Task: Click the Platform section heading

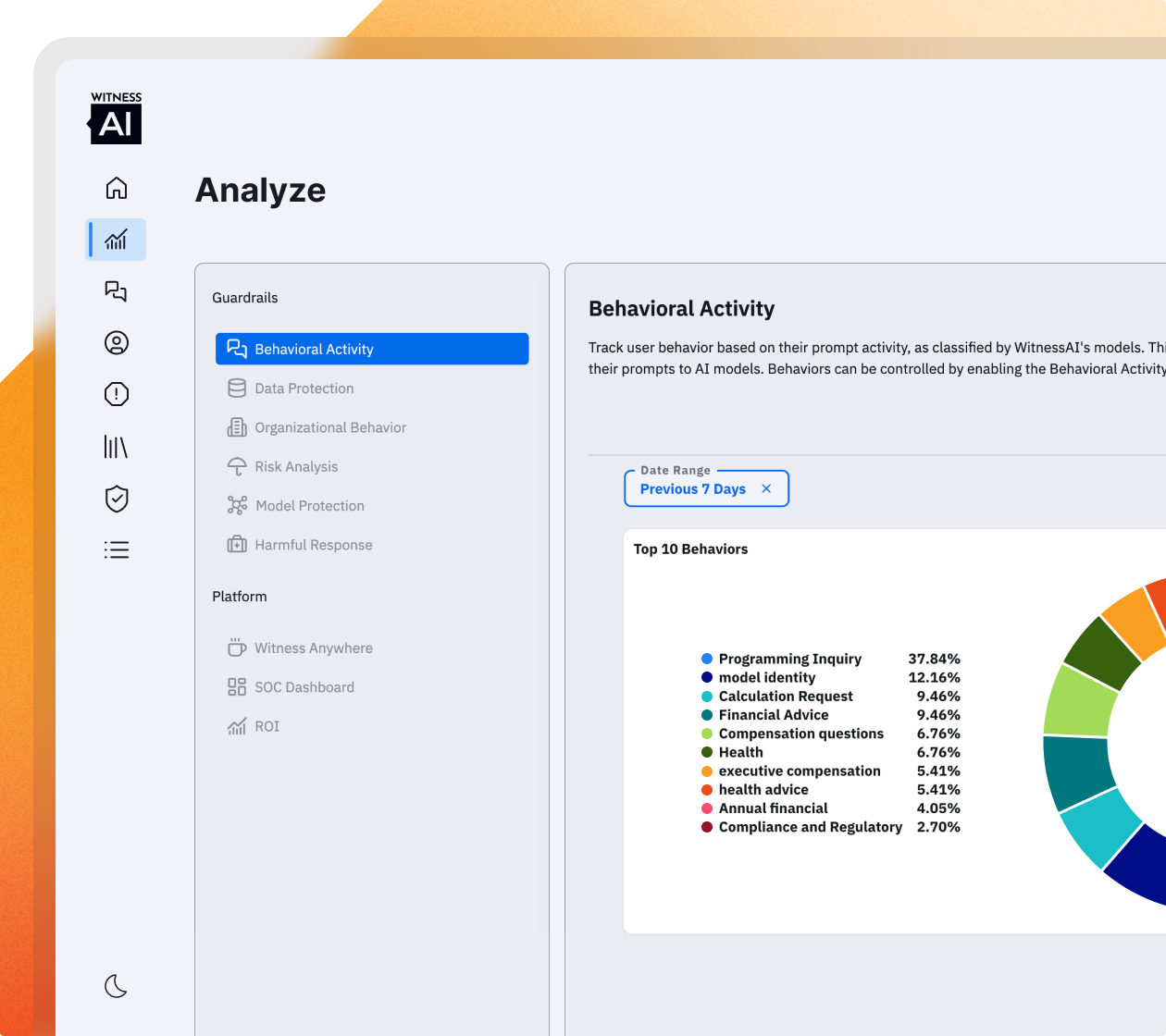Action: [239, 597]
